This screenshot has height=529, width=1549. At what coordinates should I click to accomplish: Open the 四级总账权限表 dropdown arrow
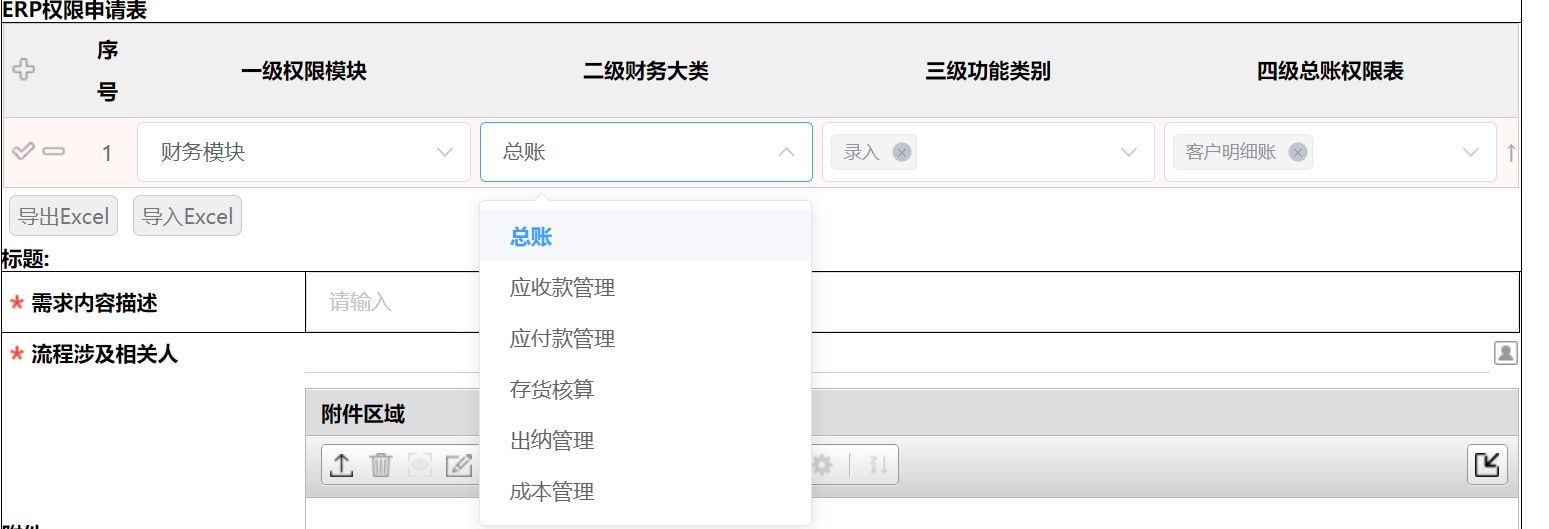click(x=1471, y=152)
